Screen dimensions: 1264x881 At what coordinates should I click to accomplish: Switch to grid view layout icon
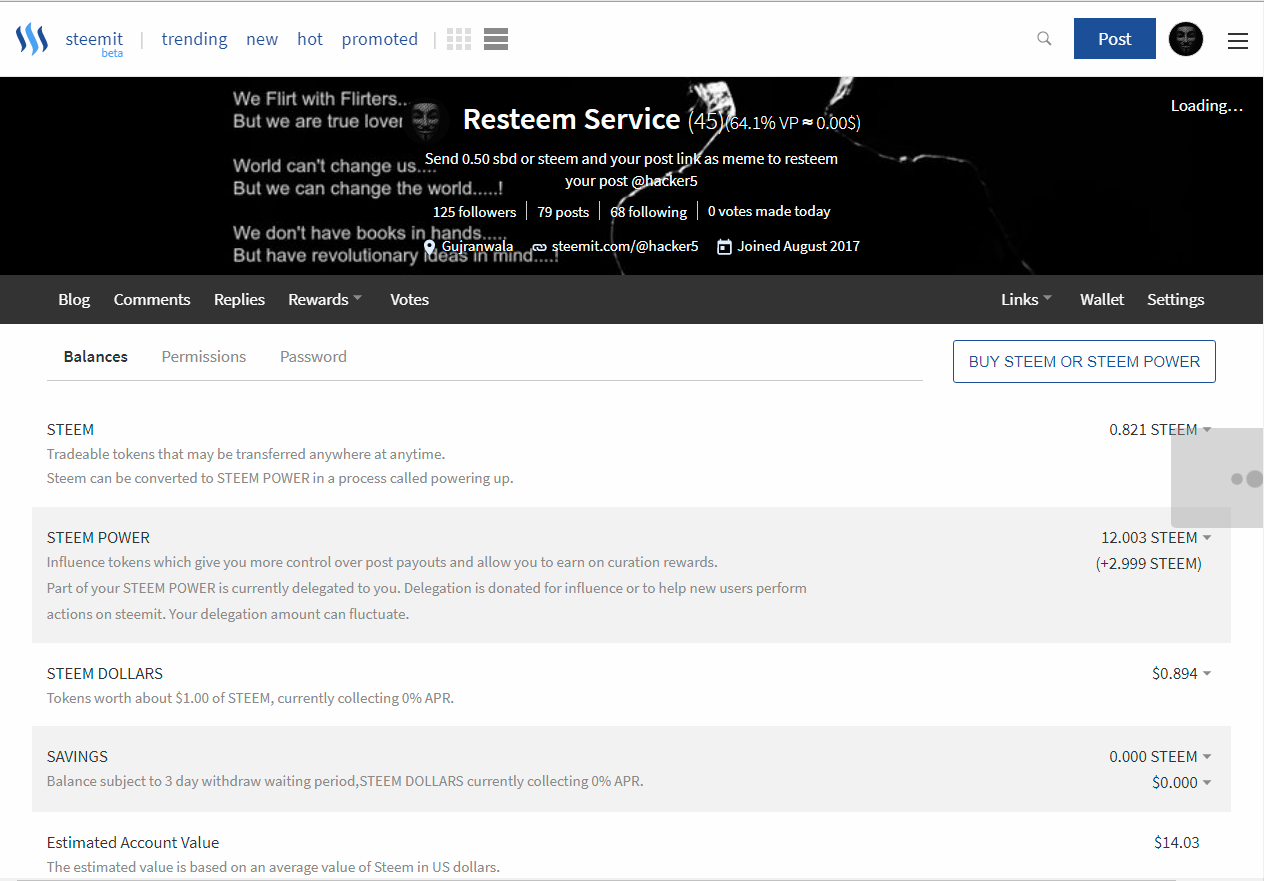click(x=459, y=39)
